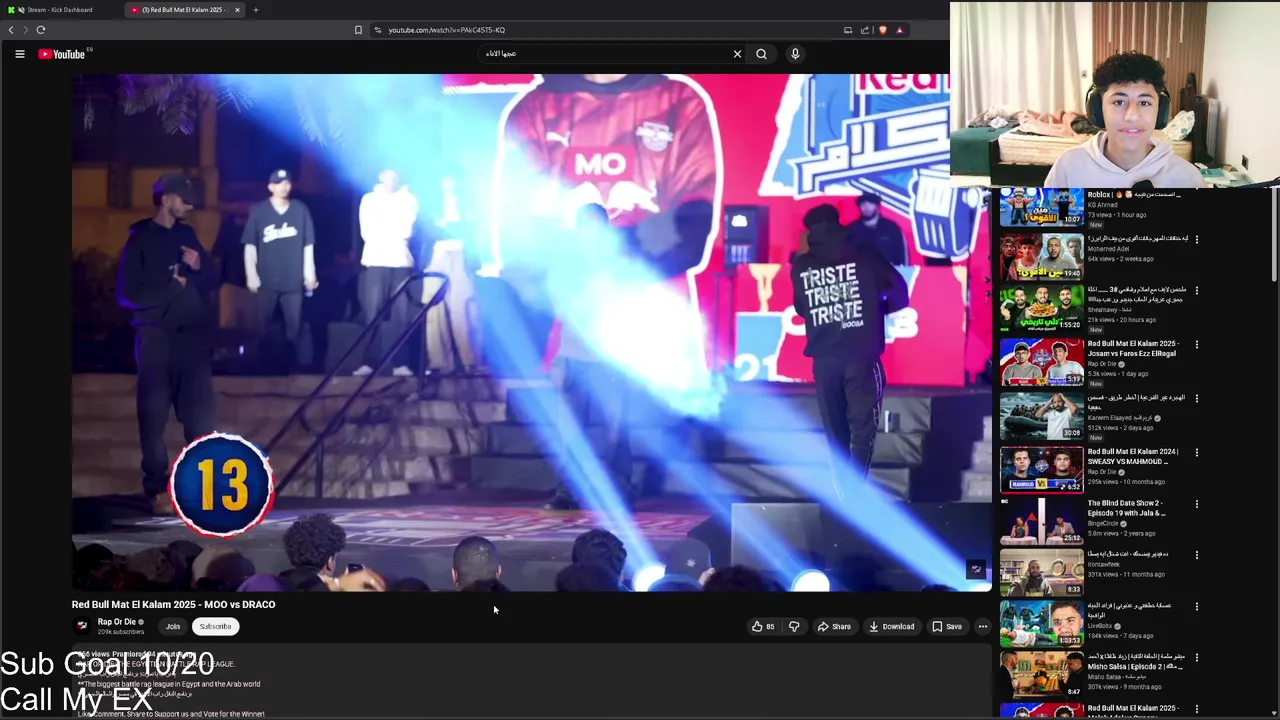Image resolution: width=1280 pixels, height=720 pixels.
Task: Open Sheshtawy 1:55:20 video thumbnail
Action: pos(1041,309)
